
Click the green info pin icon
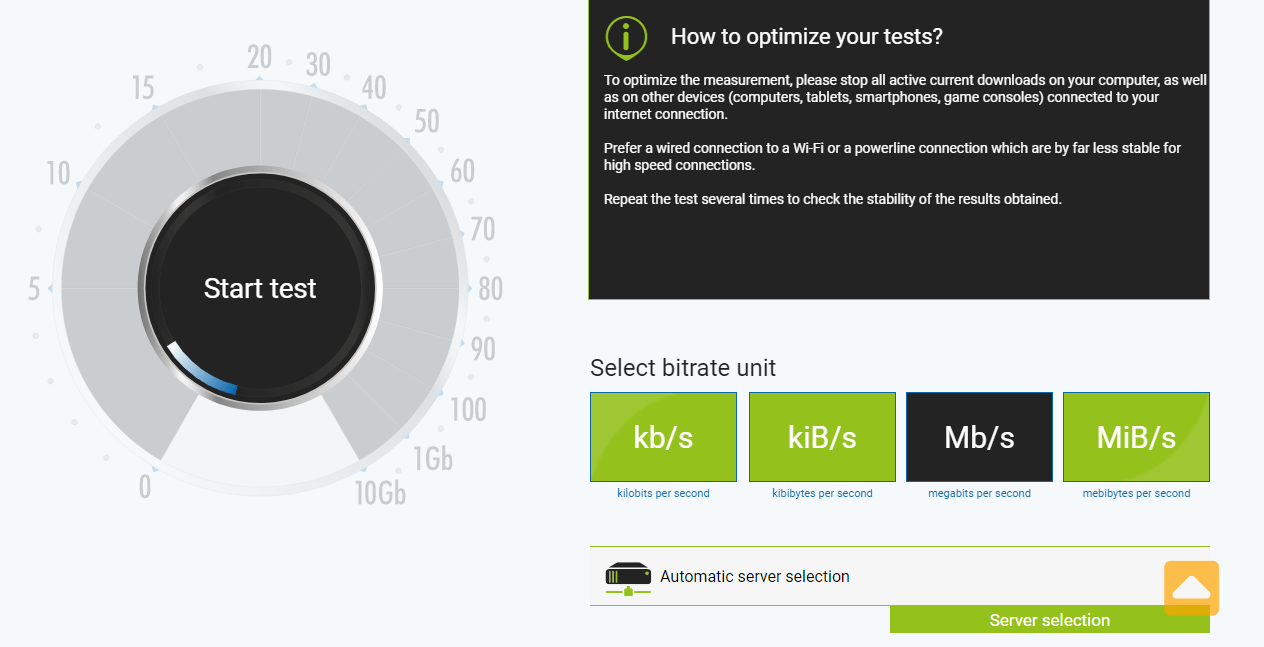(x=626, y=38)
